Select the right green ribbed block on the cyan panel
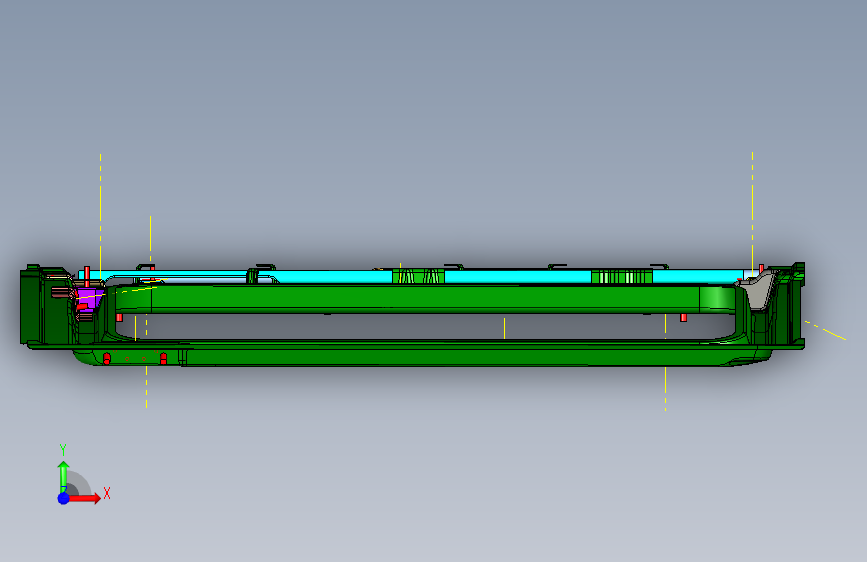 (621, 276)
